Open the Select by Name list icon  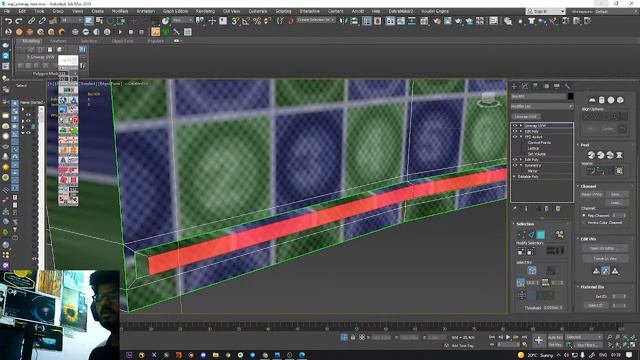(99, 20)
